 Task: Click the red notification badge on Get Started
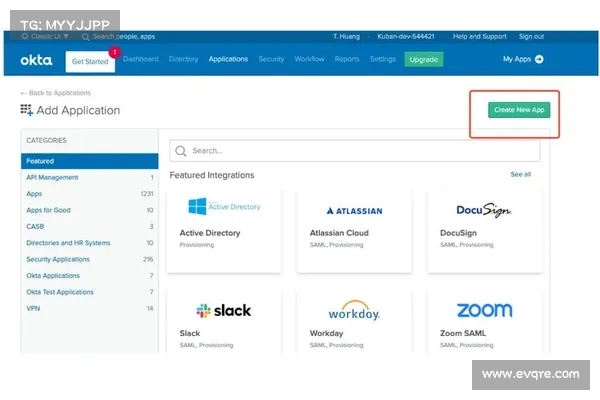click(x=114, y=52)
